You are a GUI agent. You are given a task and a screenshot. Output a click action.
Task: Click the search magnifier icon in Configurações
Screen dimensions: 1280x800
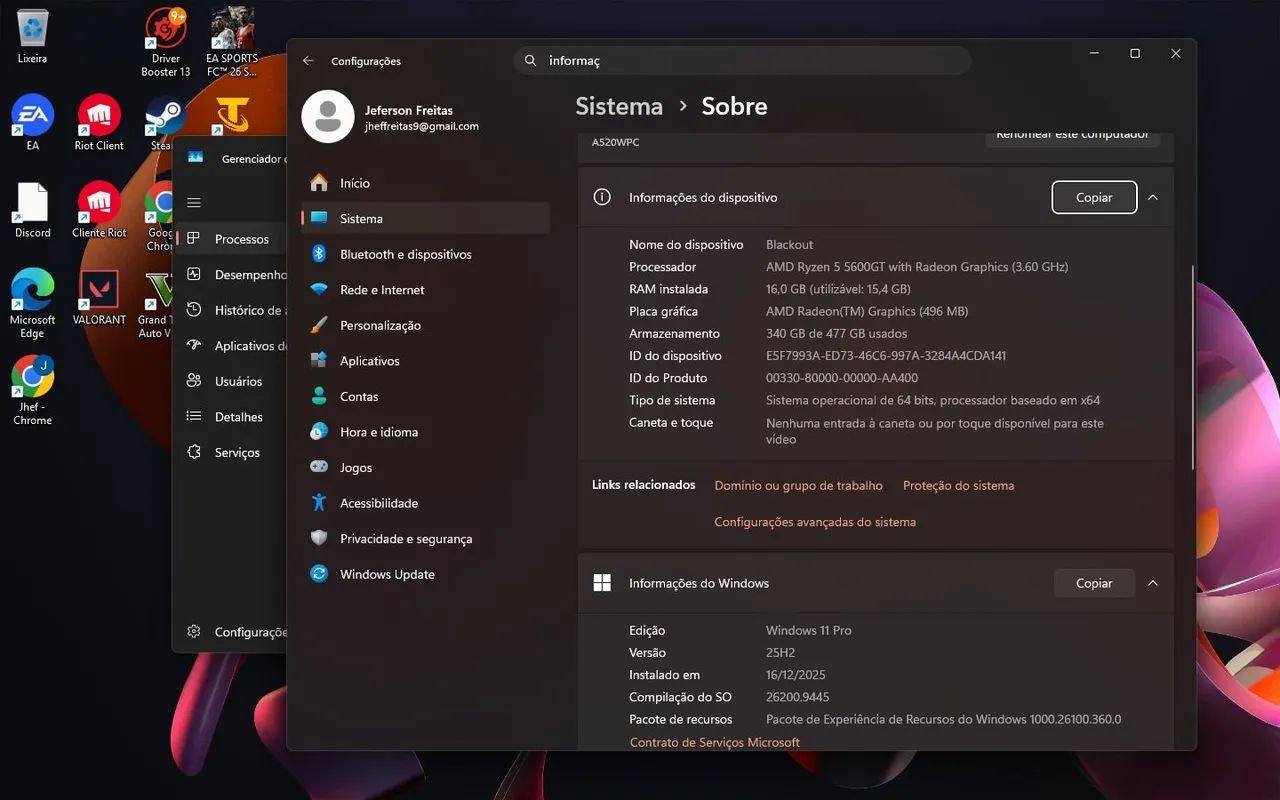[x=531, y=61]
